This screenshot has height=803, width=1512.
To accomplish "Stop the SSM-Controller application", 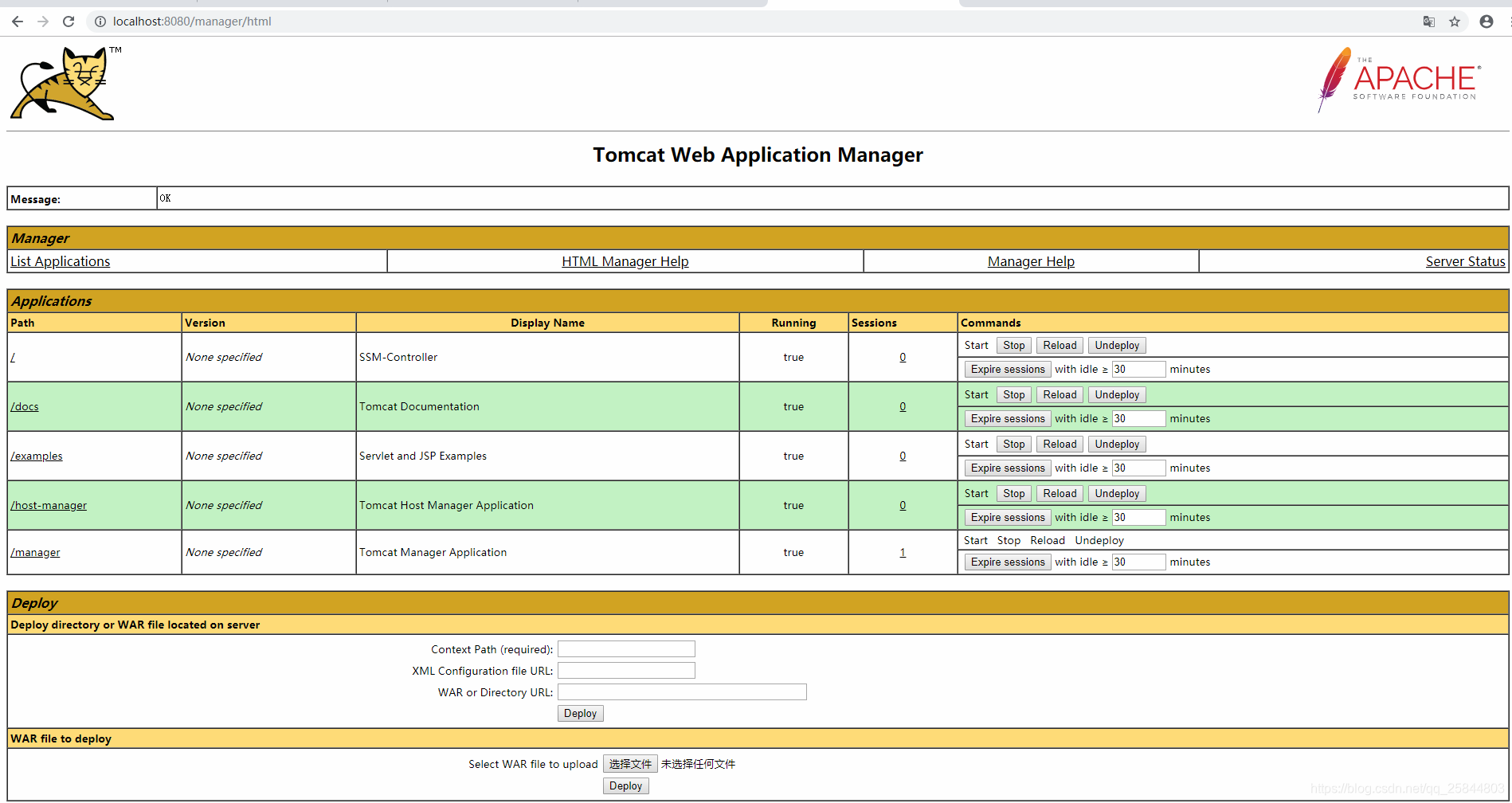I will coord(1014,345).
